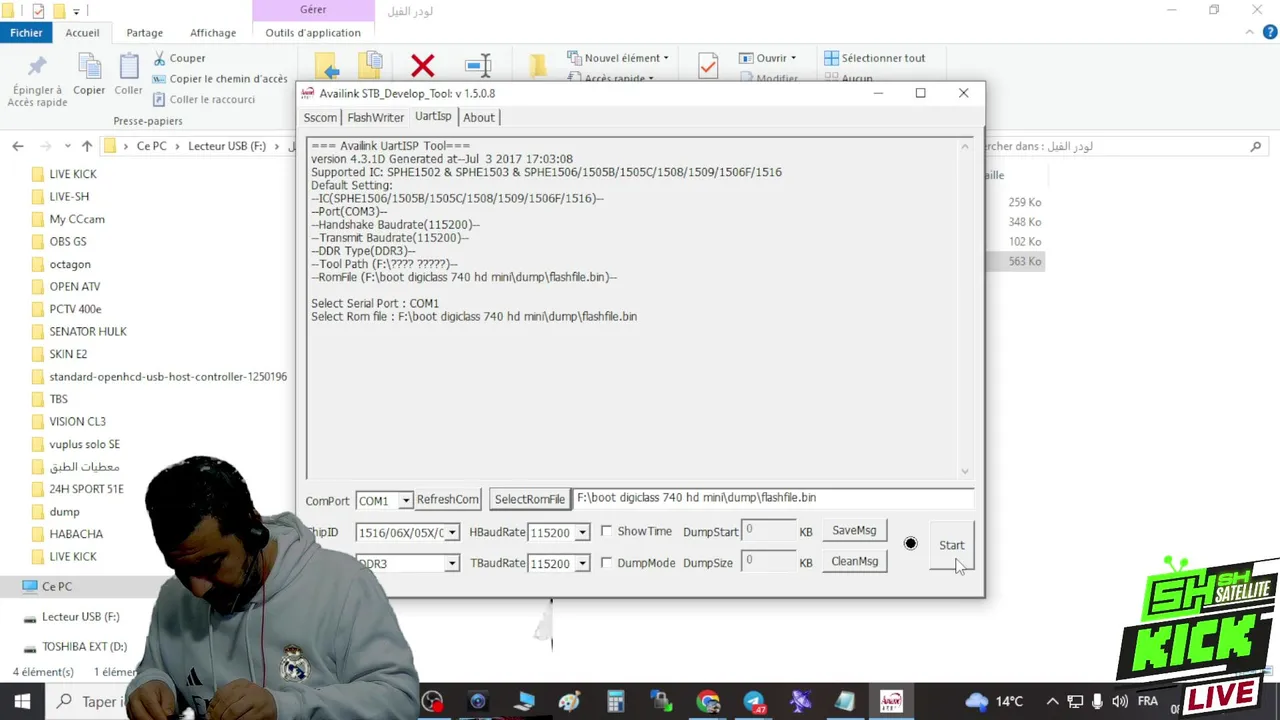The height and width of the screenshot is (720, 1280).
Task: Open the DDR3 type dropdown
Action: point(452,564)
